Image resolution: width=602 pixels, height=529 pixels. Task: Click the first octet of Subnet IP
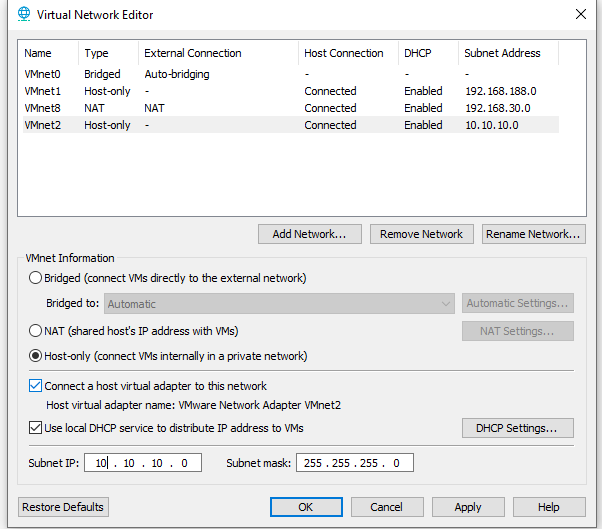(x=101, y=463)
